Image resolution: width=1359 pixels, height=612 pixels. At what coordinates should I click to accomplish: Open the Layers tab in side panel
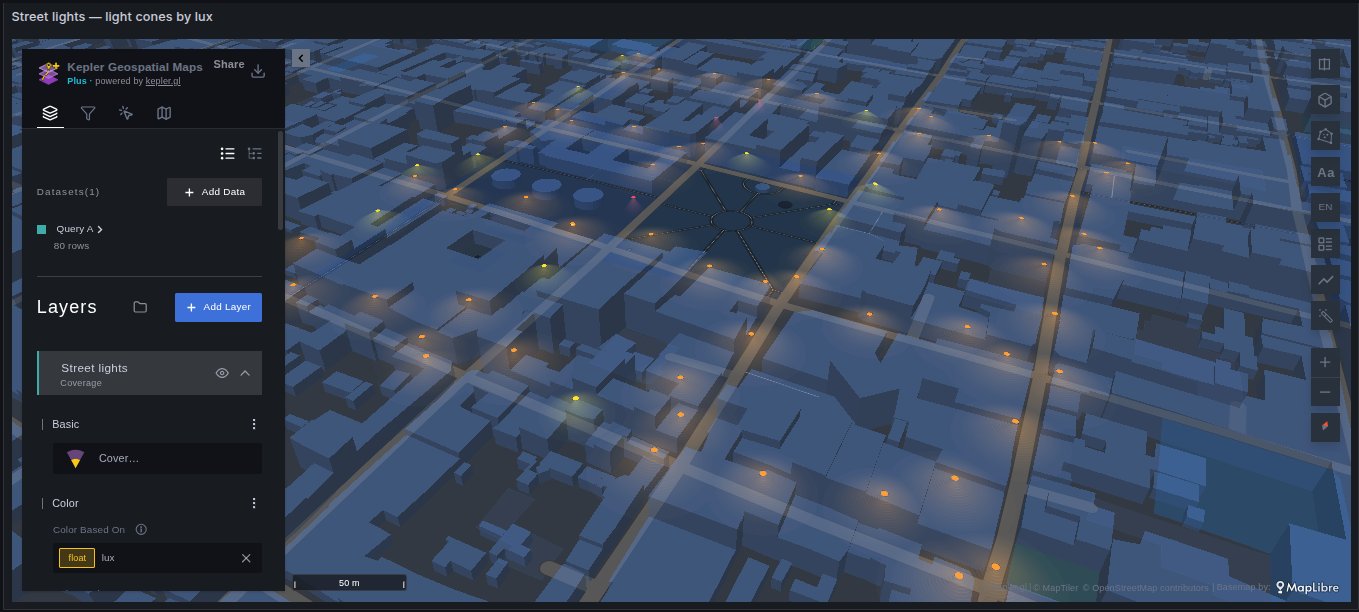click(50, 114)
